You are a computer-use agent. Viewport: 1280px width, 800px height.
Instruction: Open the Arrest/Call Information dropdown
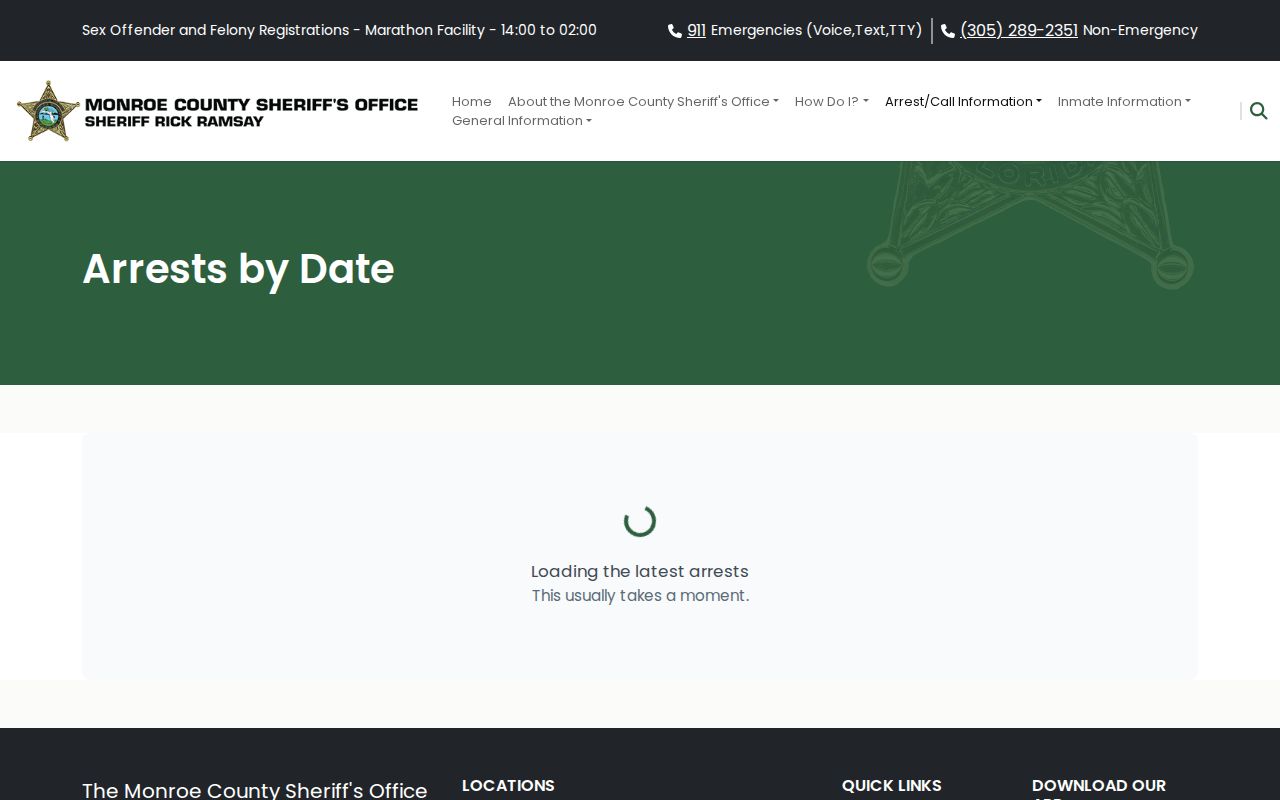click(x=963, y=101)
